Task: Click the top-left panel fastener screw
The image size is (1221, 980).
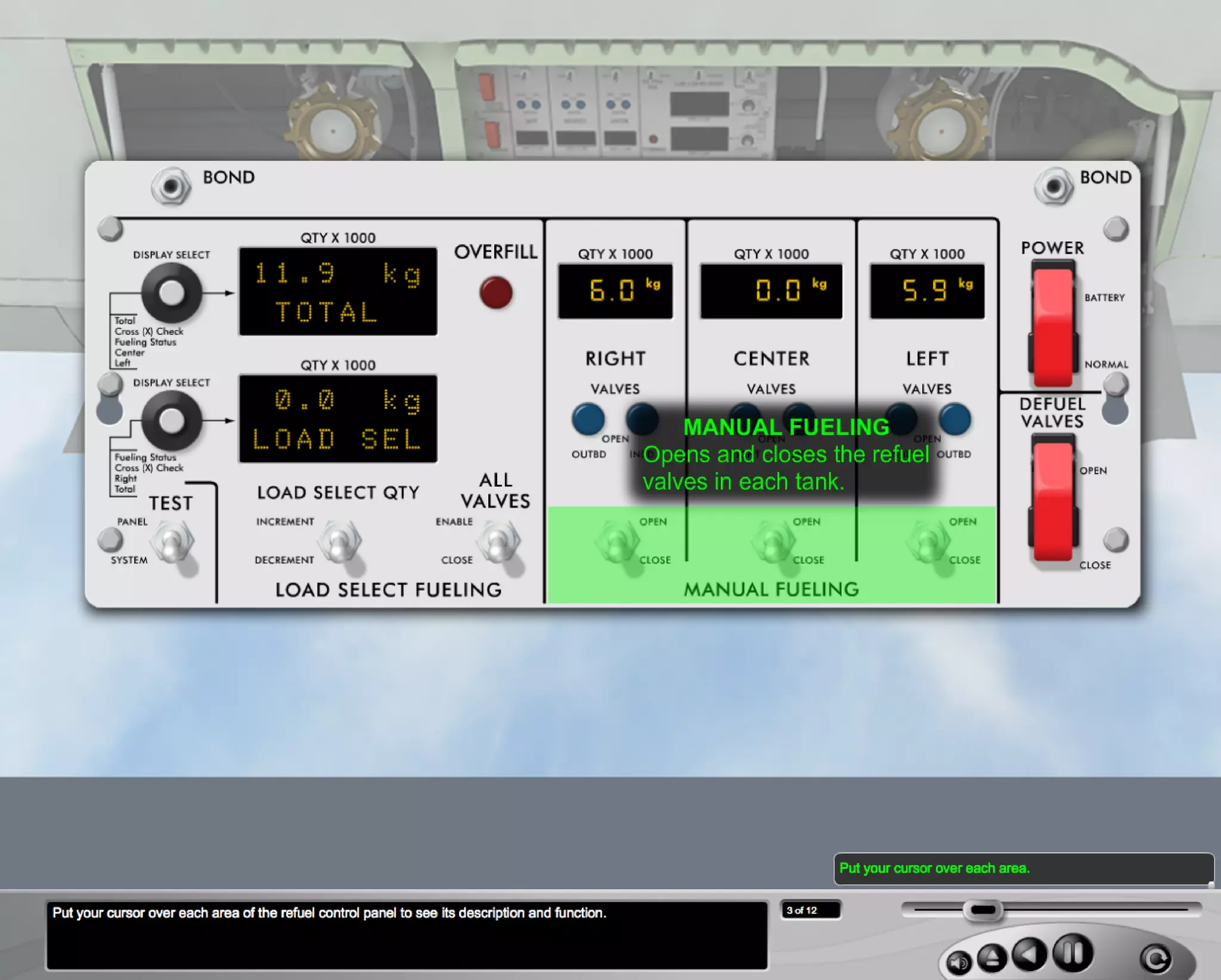Action: point(110,228)
